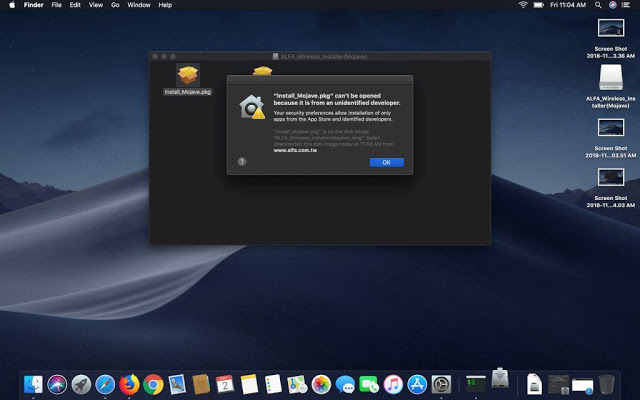Image resolution: width=640 pixels, height=400 pixels.
Task: Open Terminal from the dock
Action: pos(475,383)
